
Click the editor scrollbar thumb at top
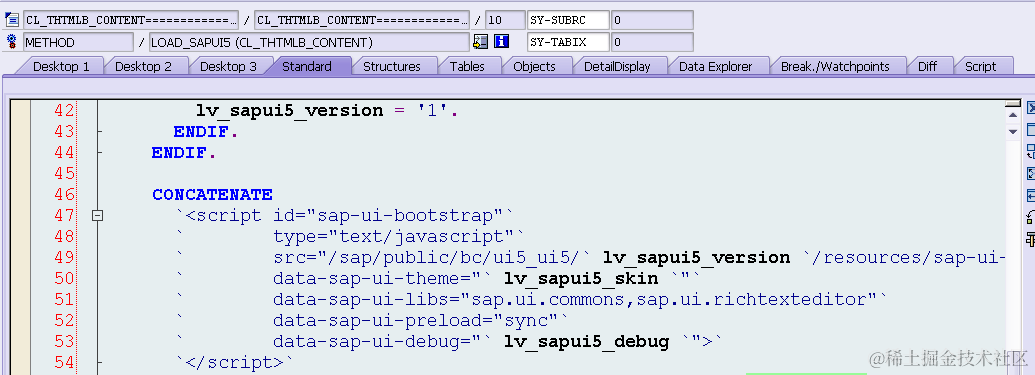(x=1013, y=103)
